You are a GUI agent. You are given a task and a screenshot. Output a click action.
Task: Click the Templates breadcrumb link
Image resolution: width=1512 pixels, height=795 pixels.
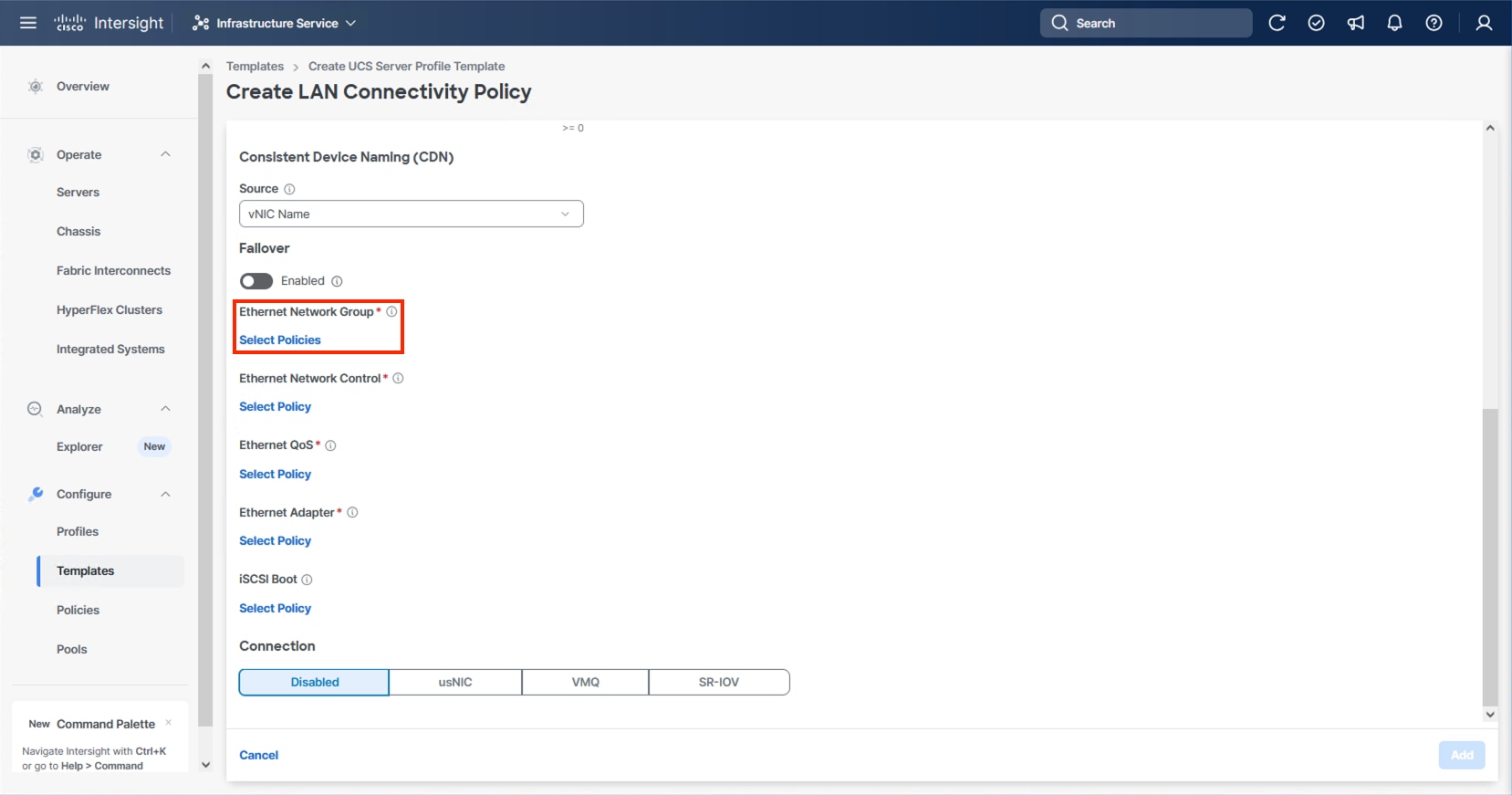click(x=255, y=67)
